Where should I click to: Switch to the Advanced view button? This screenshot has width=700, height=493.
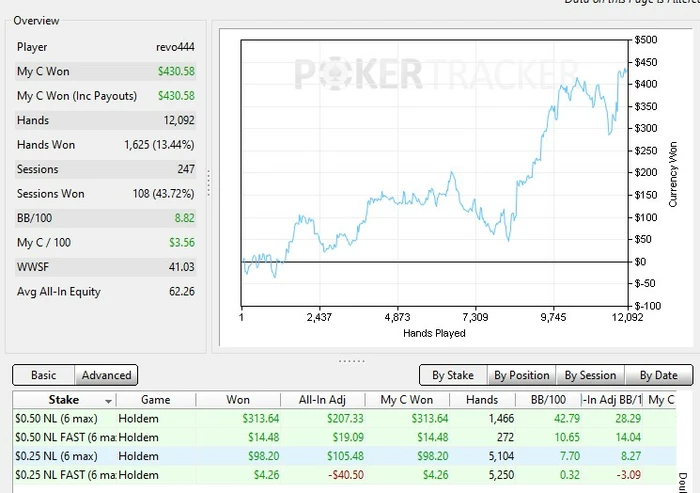tap(106, 375)
